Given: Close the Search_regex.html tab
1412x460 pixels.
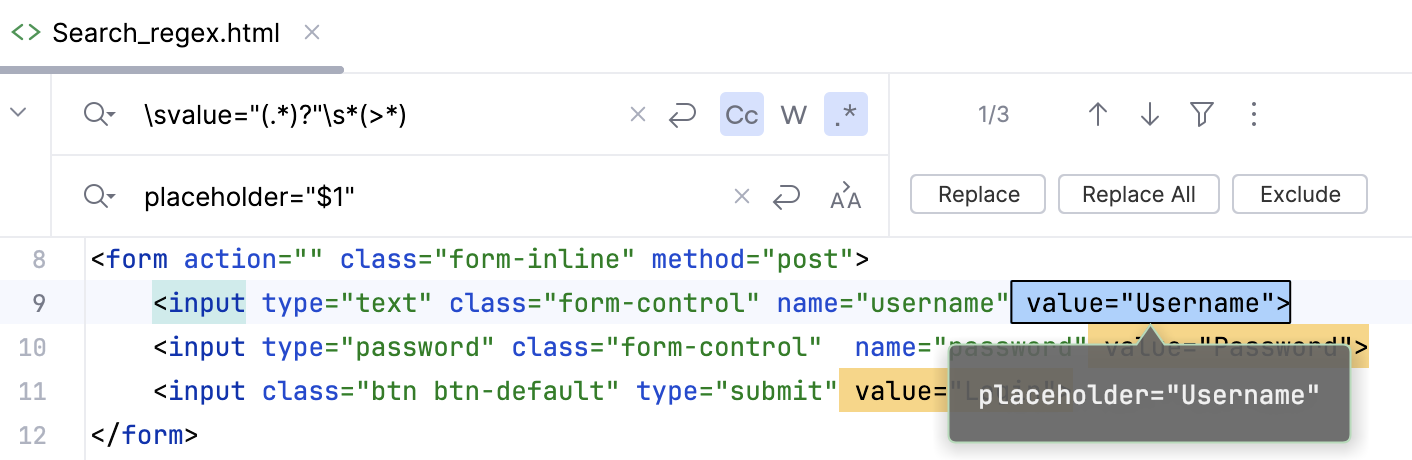Looking at the screenshot, I should pyautogui.click(x=312, y=33).
